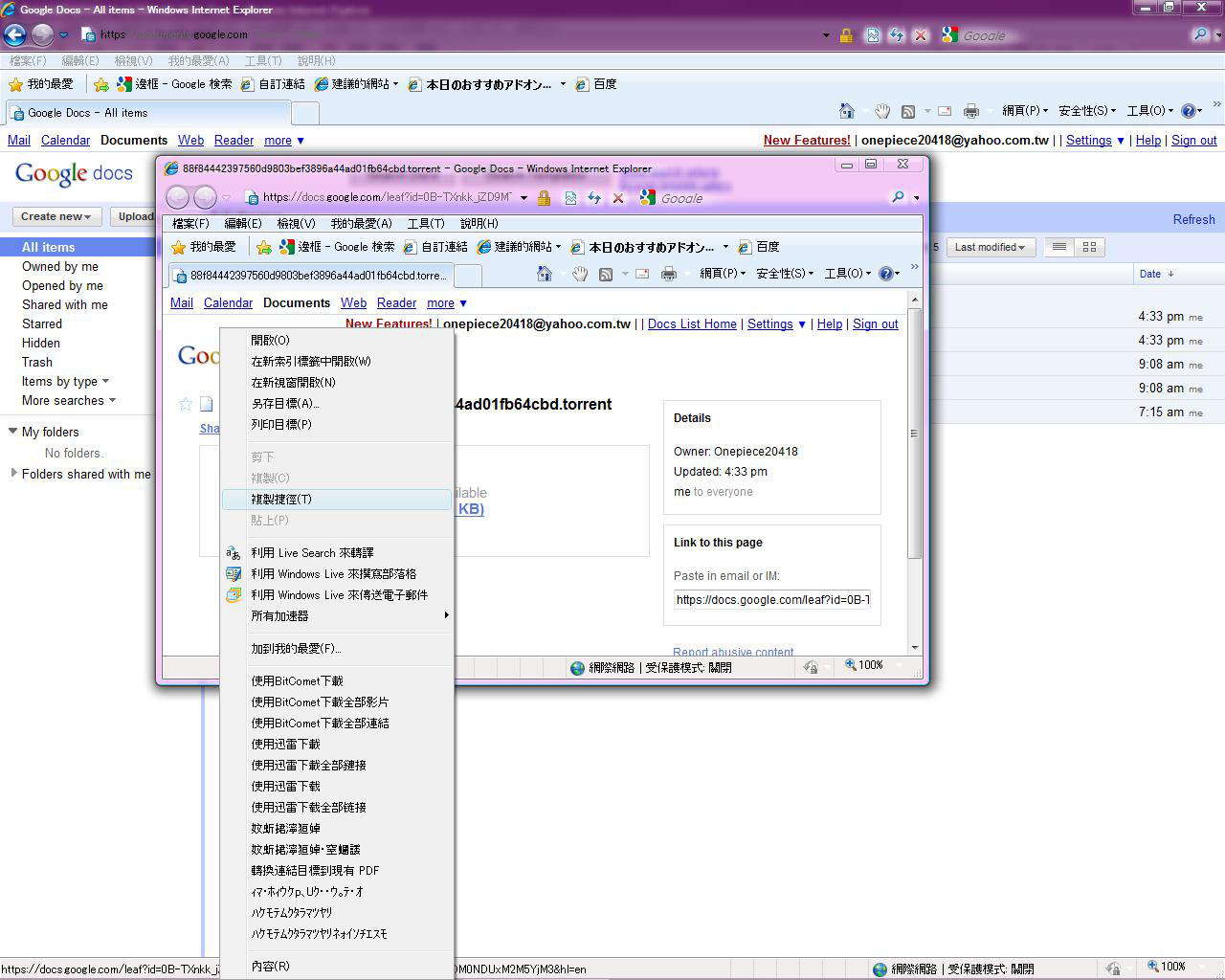Viewport: 1225px width, 980px height.
Task: Choose 複製捷徑(T) from the context menu
Action: [281, 499]
